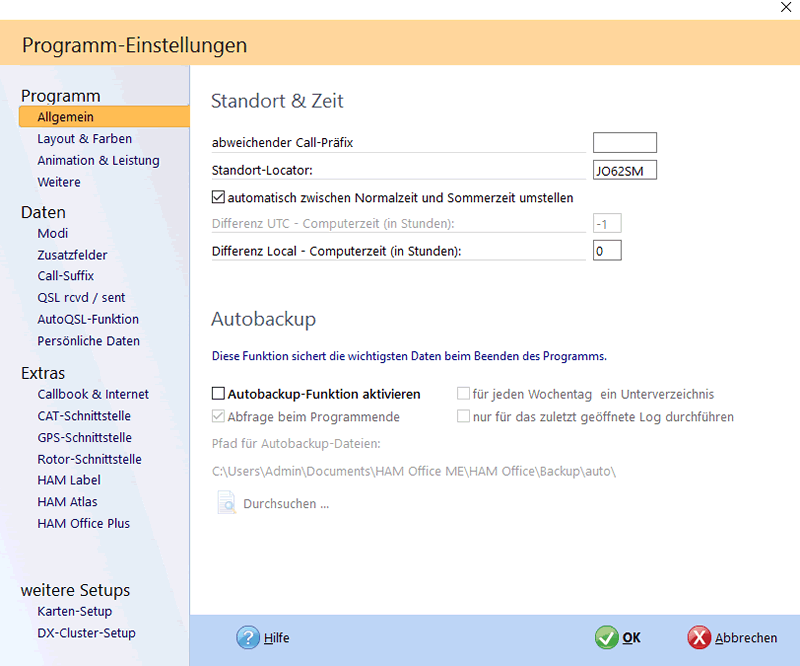Click the Daten section heading
This screenshot has height=666, width=800.
[x=43, y=212]
